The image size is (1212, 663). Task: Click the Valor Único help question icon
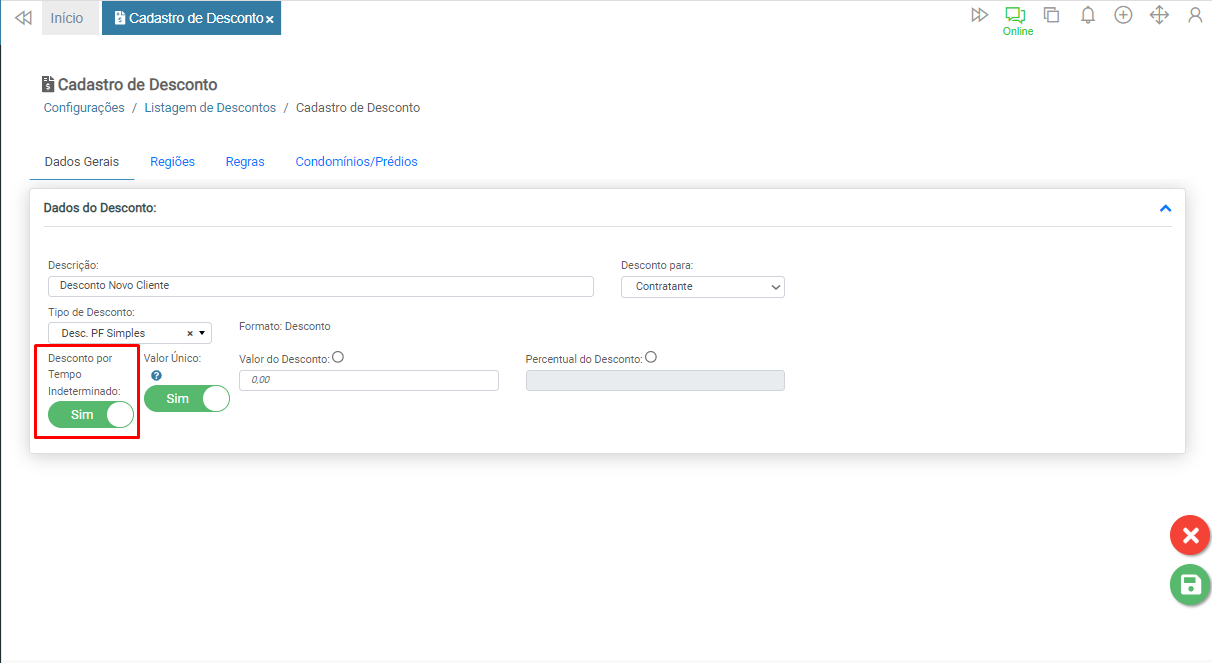click(x=156, y=376)
